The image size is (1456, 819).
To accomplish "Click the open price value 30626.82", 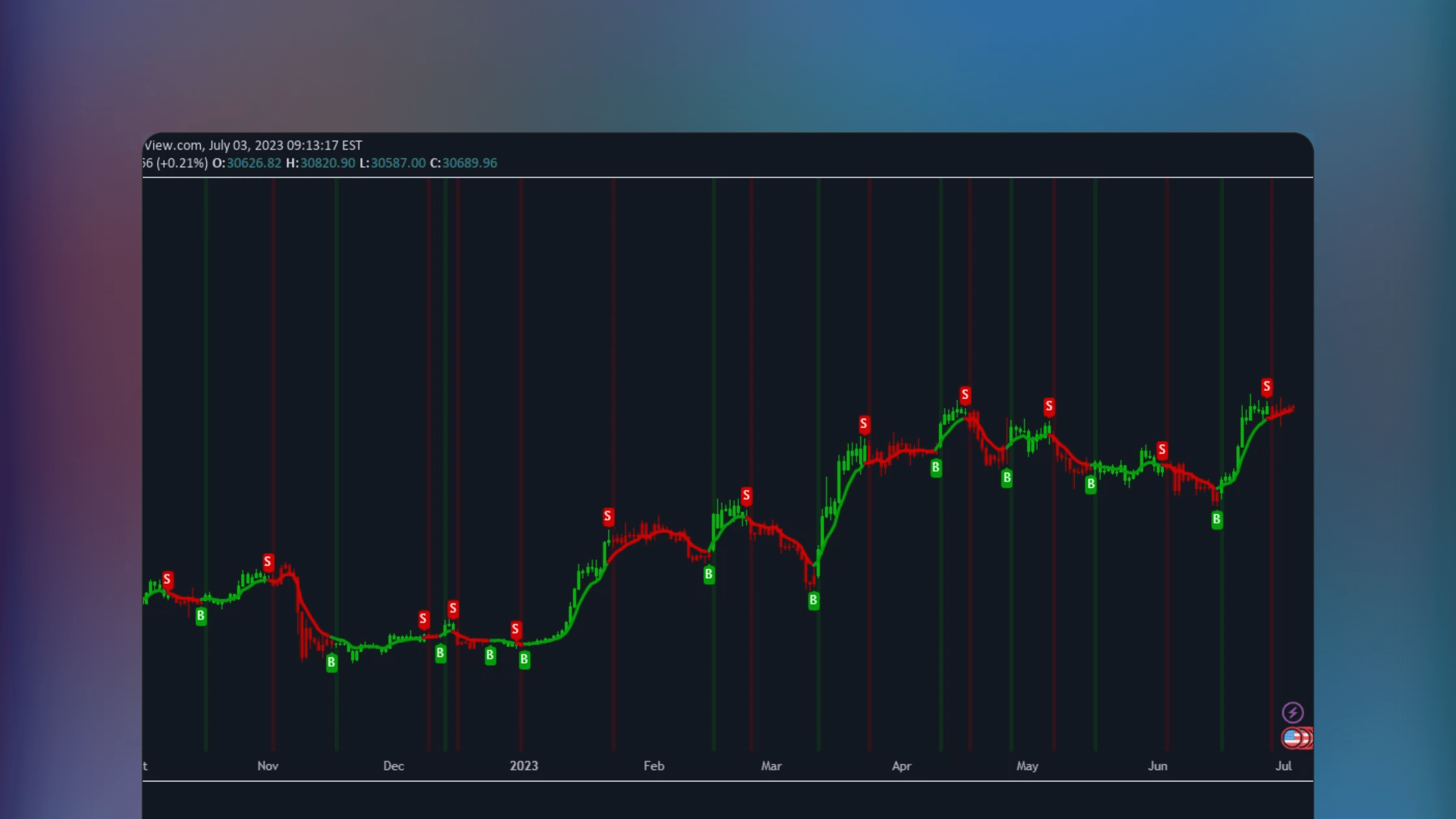I will (254, 164).
